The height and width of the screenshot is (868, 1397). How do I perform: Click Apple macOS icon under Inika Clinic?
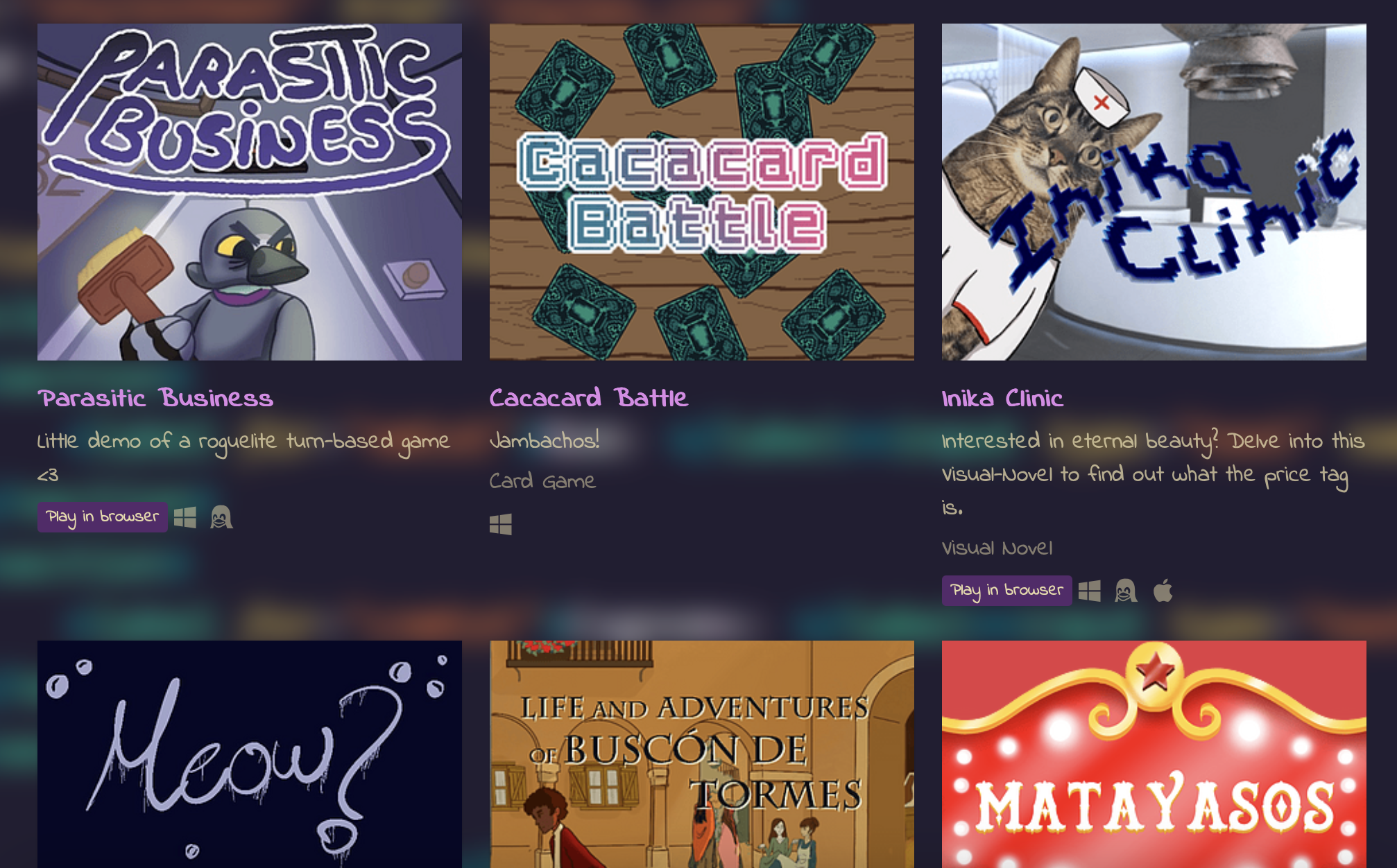(x=1163, y=591)
